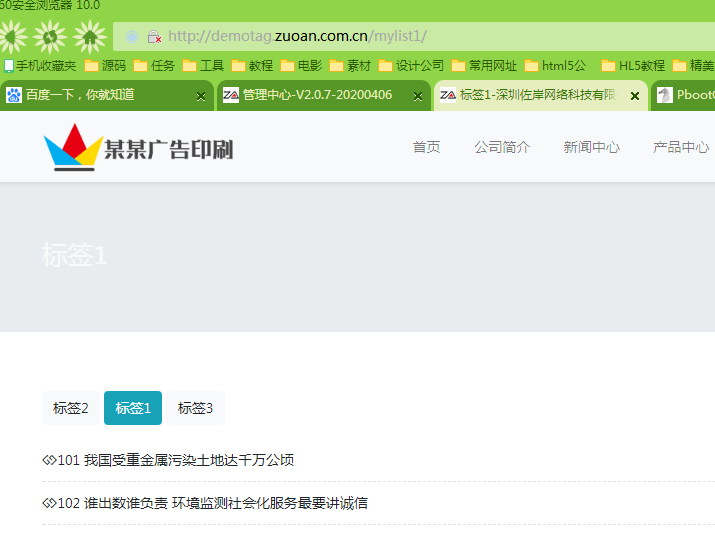Close the 管理中心-V2.0.7 tab
Screen dimensions: 715x541
[418, 96]
